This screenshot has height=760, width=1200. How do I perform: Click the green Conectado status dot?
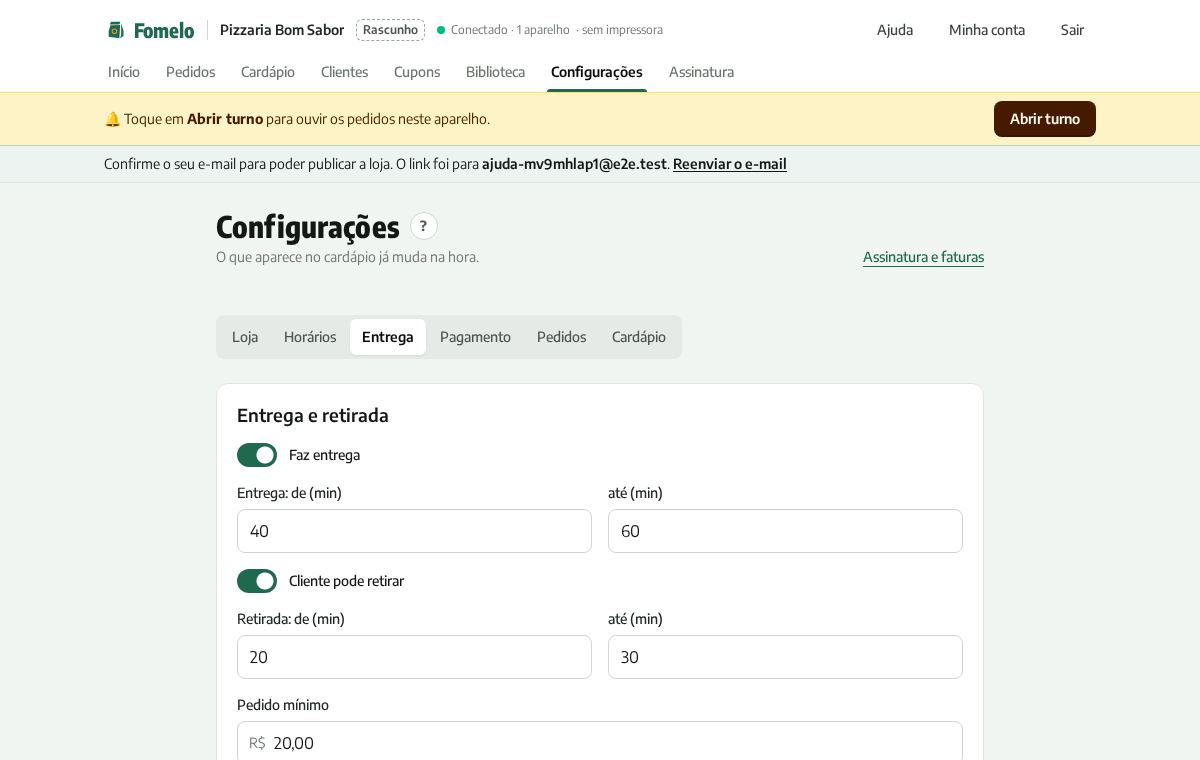click(441, 30)
